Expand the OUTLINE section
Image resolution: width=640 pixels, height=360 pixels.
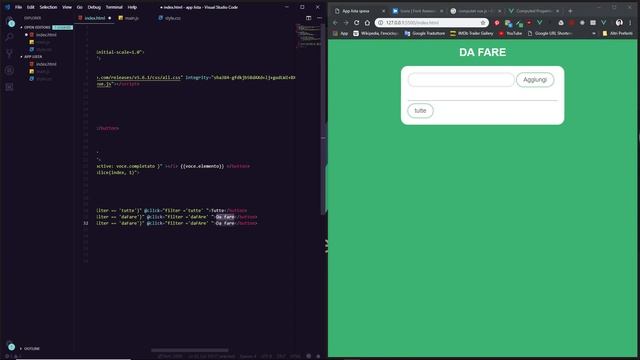(31, 349)
